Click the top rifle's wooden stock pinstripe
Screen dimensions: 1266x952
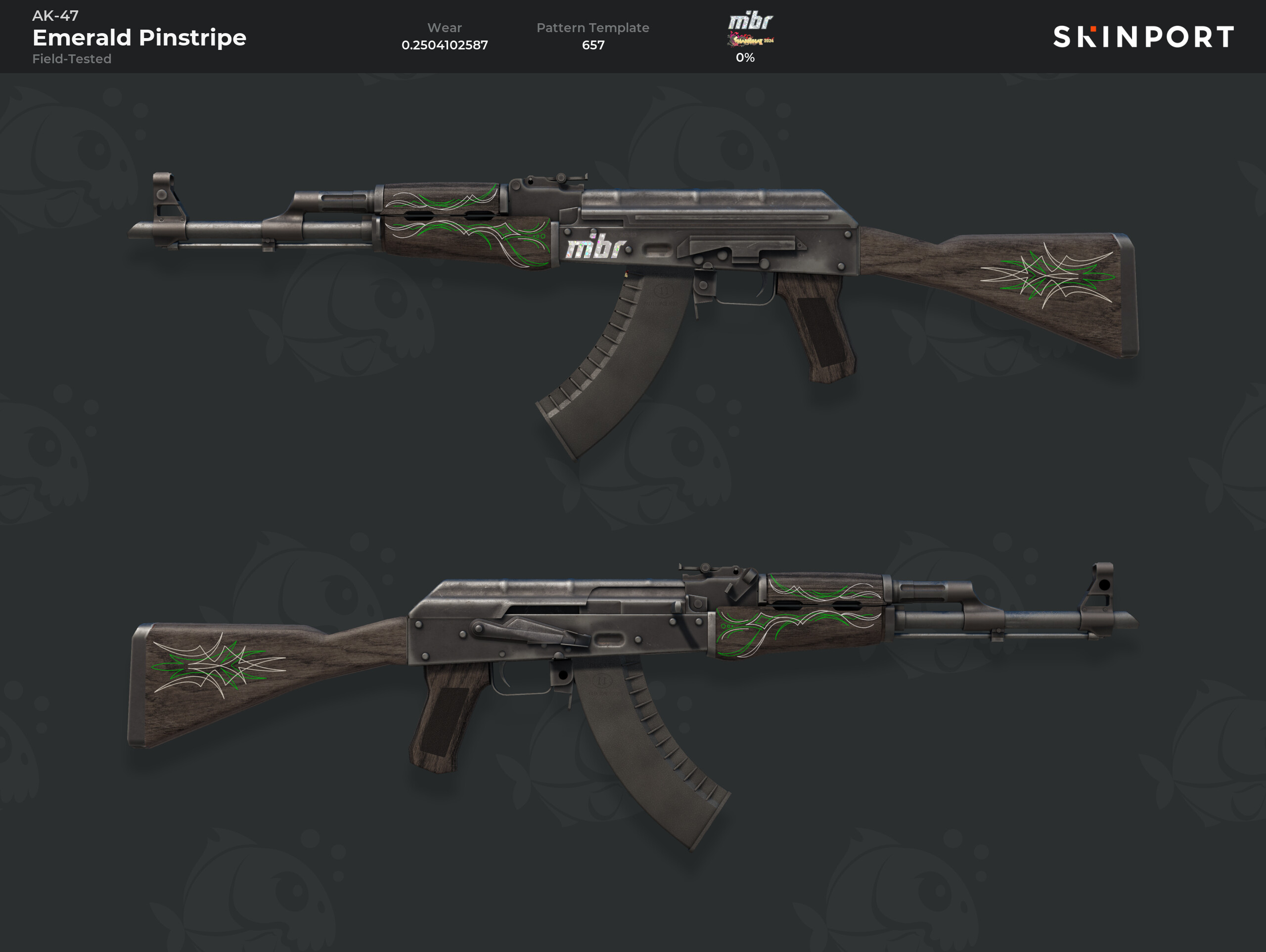coord(1047,275)
